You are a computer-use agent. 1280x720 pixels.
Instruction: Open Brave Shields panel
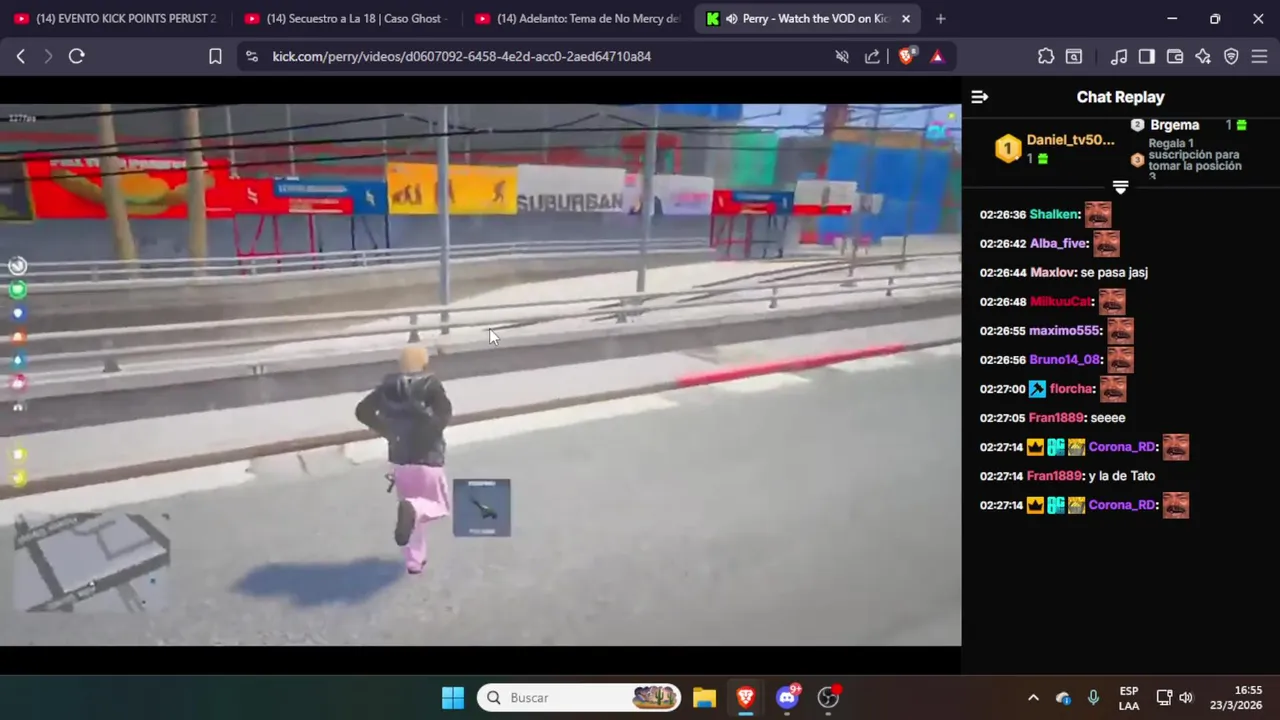(906, 56)
